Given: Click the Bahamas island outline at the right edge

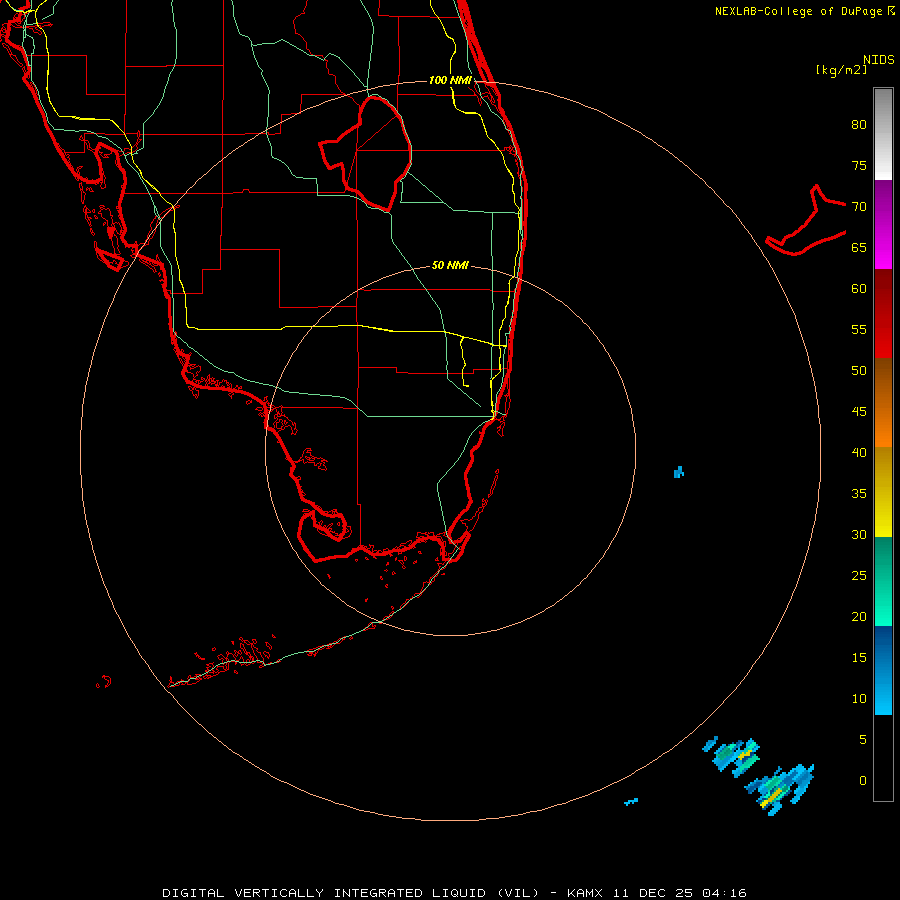Looking at the screenshot, I should [x=806, y=220].
